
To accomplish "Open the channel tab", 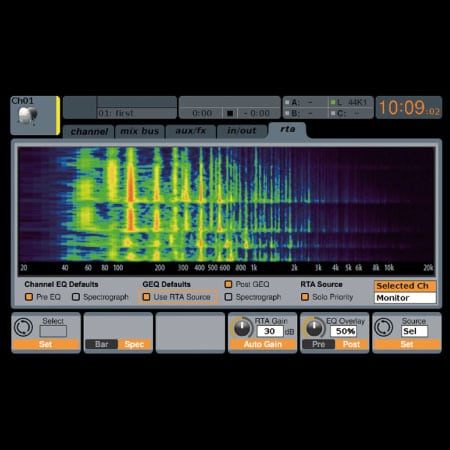I will point(89,131).
